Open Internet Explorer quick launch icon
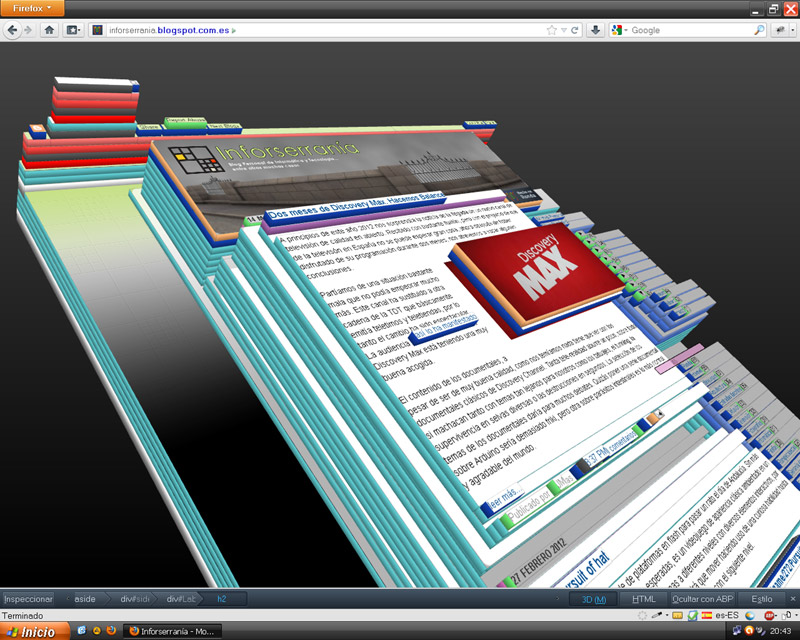 pyautogui.click(x=82, y=631)
